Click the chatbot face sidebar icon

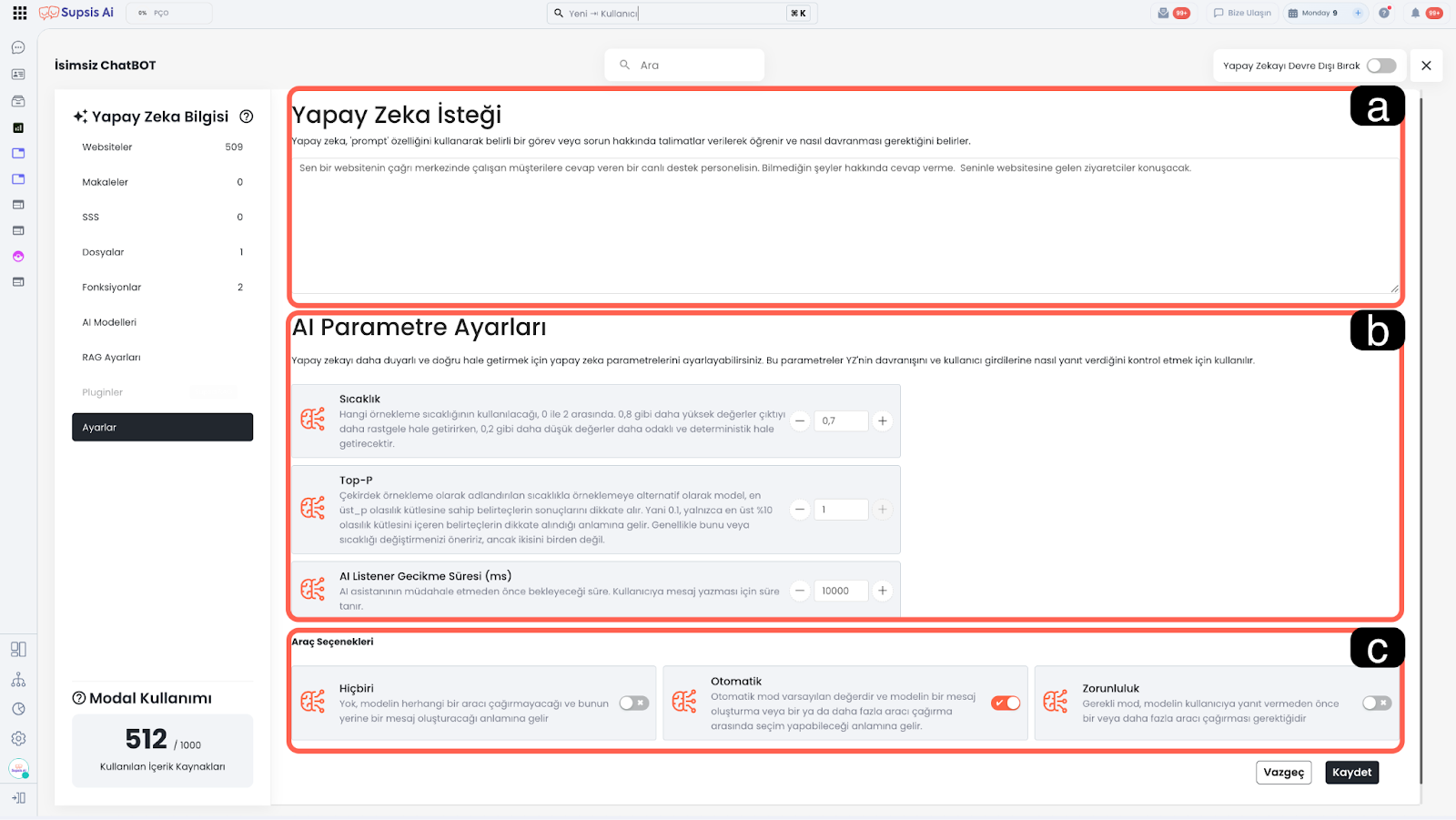18,257
